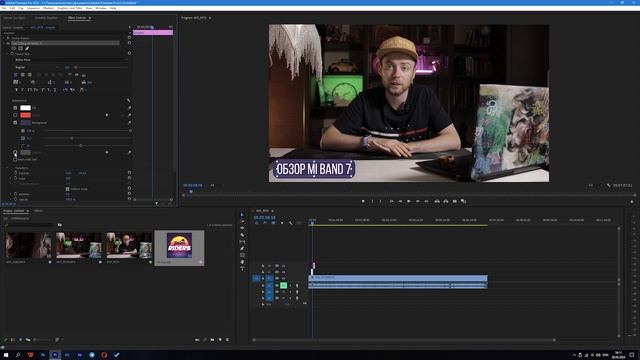This screenshot has width=640, height=360.
Task: Collapse the Transform section
Action: click(x=7, y=168)
